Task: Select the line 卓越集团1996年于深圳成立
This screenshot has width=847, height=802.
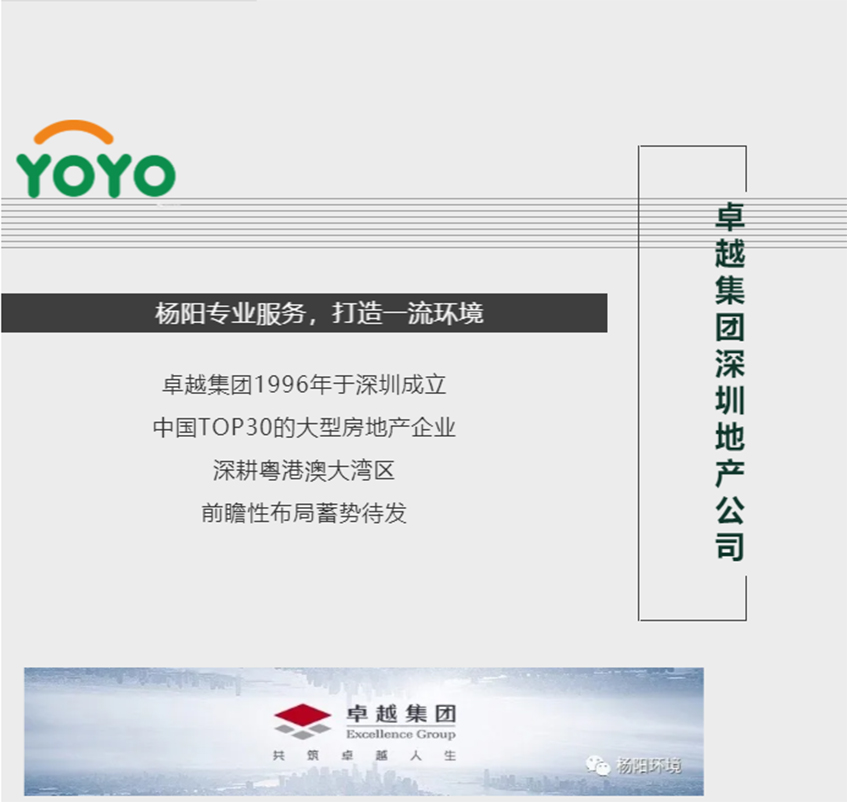Action: (x=304, y=384)
